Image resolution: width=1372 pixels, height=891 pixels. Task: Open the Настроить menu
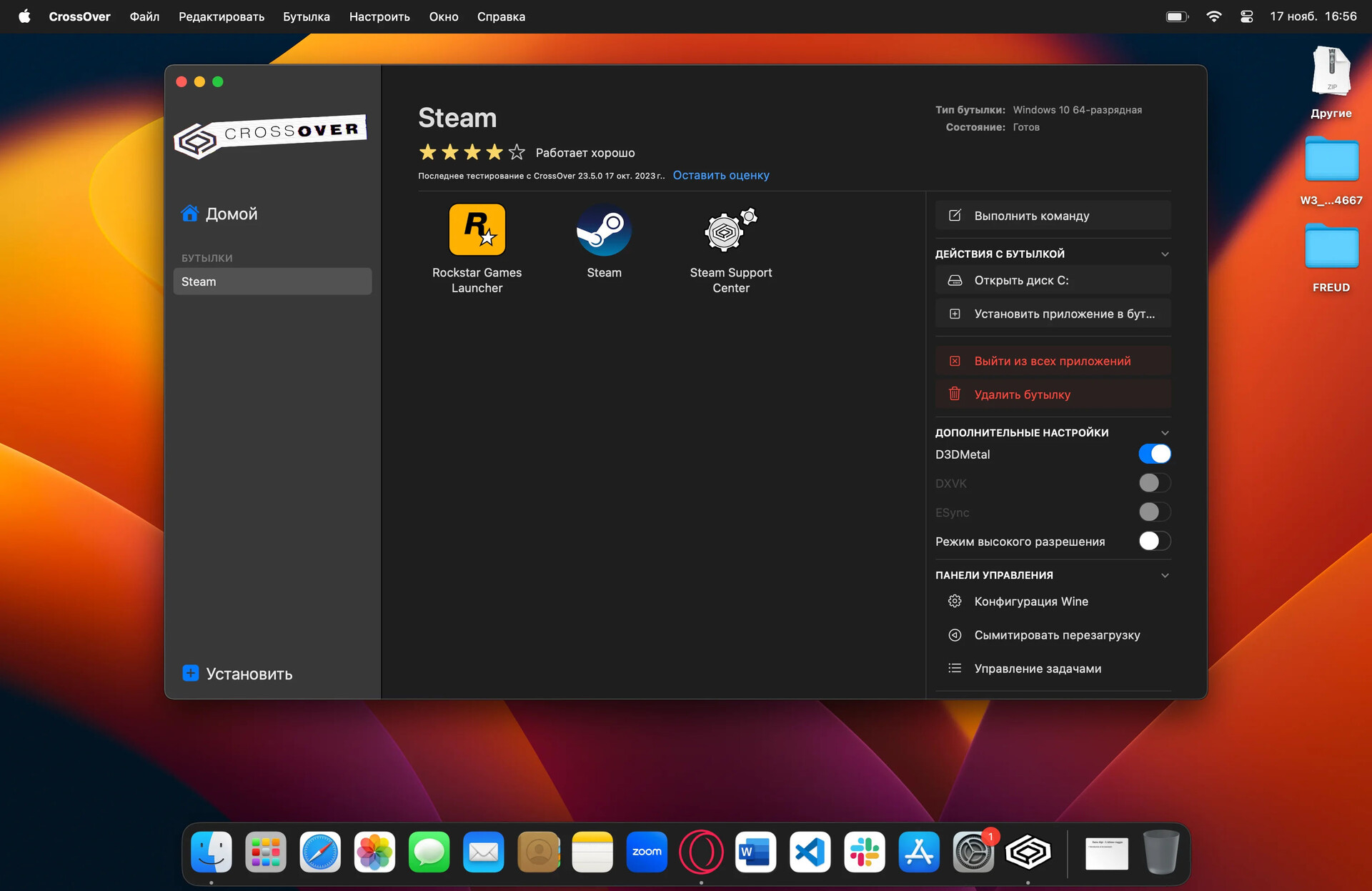[379, 16]
